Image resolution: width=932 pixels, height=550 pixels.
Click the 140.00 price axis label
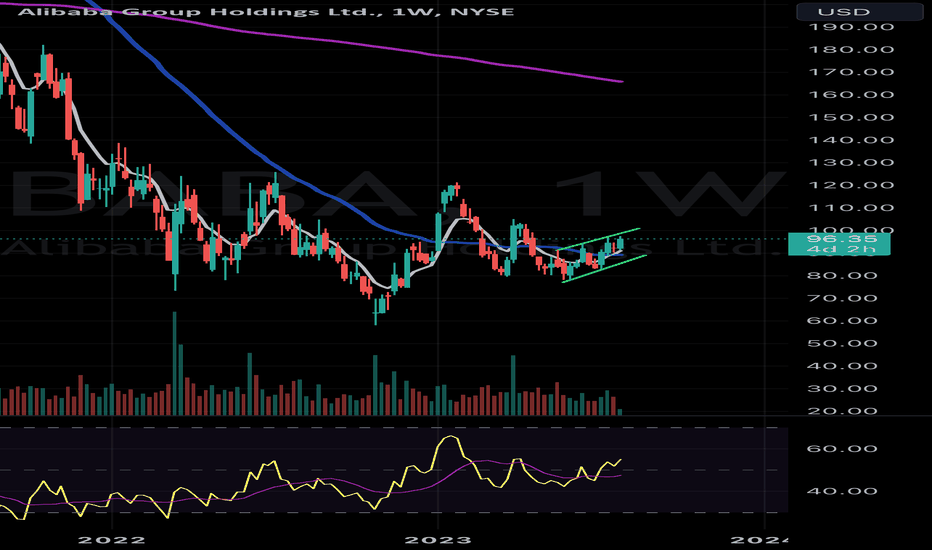(x=851, y=140)
